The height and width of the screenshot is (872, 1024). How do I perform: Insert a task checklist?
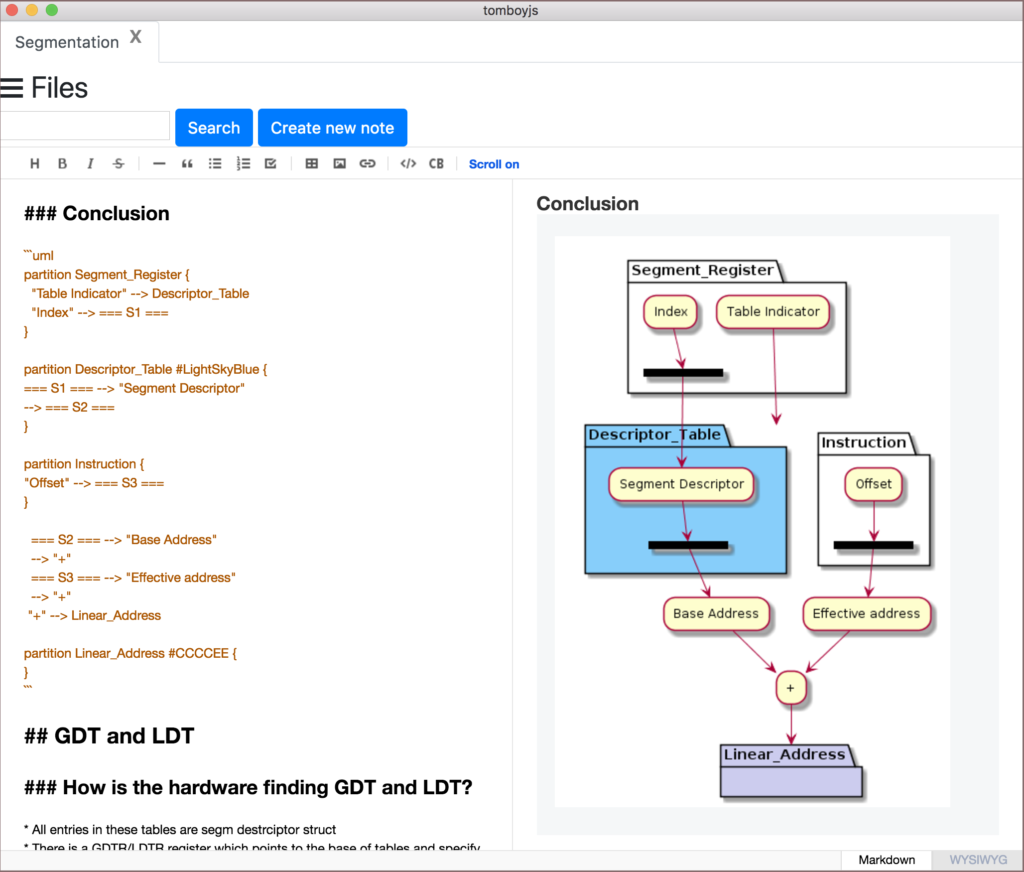[270, 164]
